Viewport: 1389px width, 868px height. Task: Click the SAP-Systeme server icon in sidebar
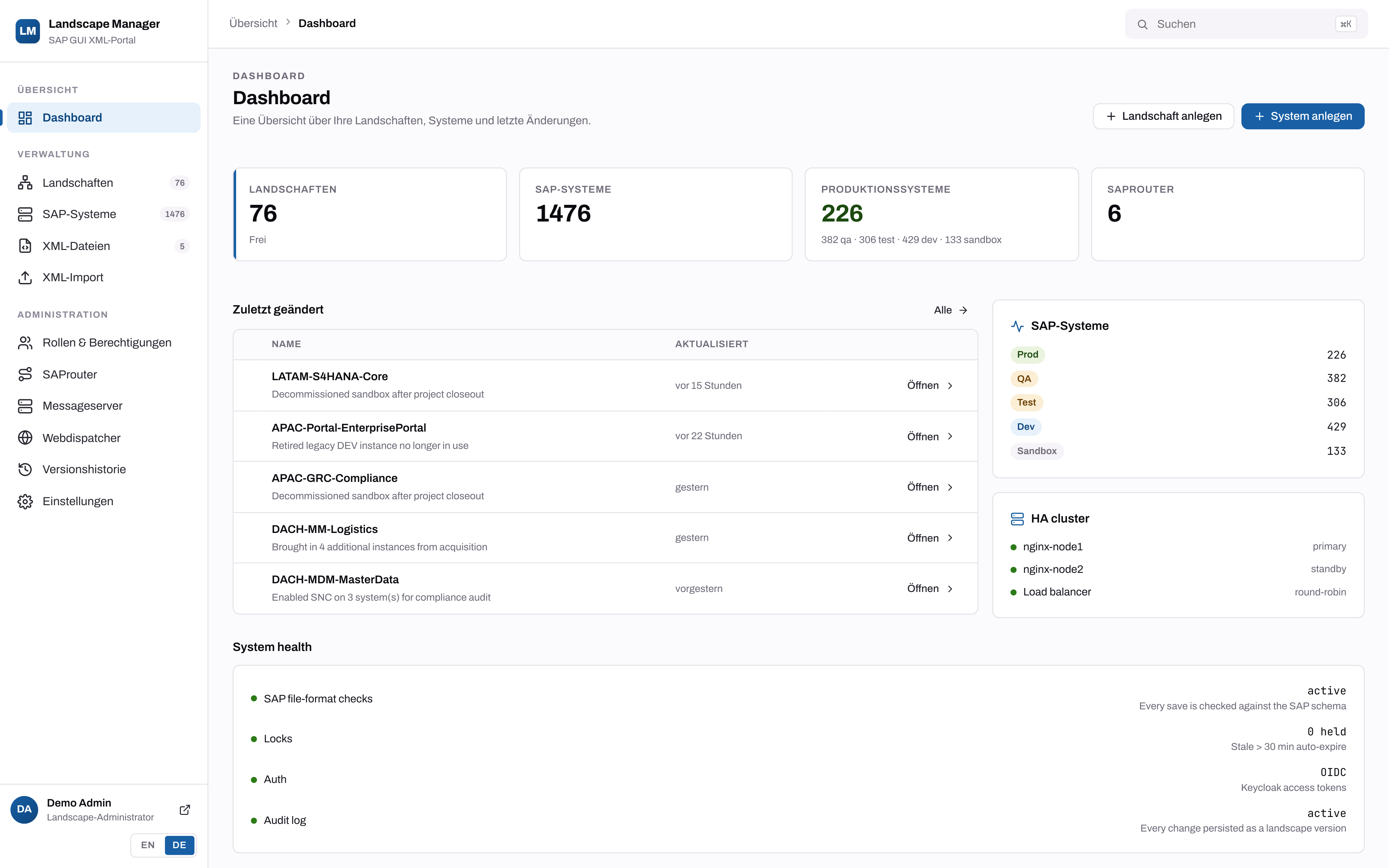(25, 214)
